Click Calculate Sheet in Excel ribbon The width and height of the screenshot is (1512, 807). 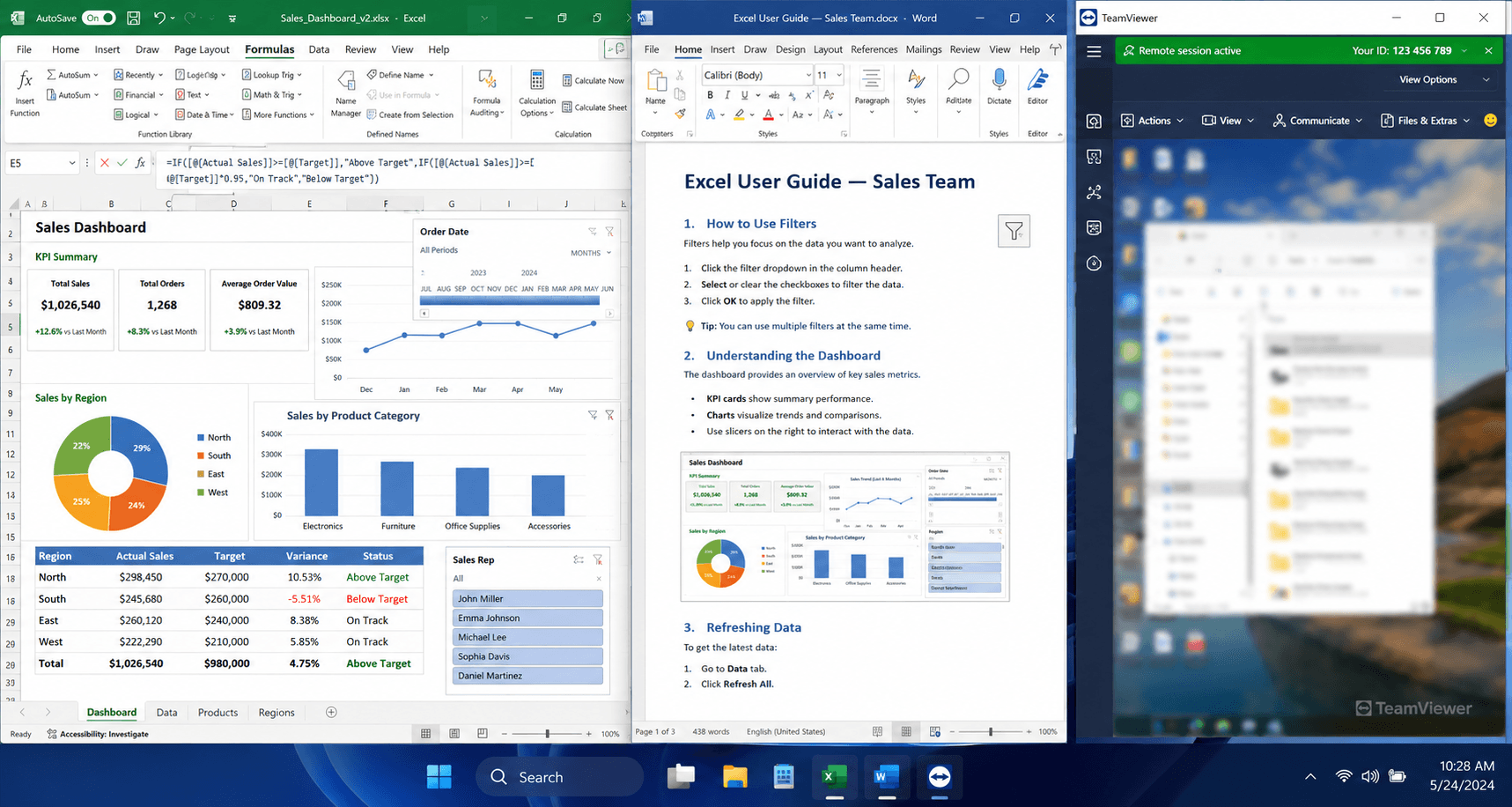594,107
